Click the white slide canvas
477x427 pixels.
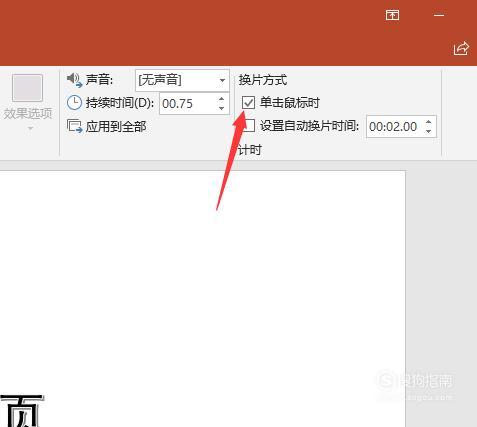[203, 299]
